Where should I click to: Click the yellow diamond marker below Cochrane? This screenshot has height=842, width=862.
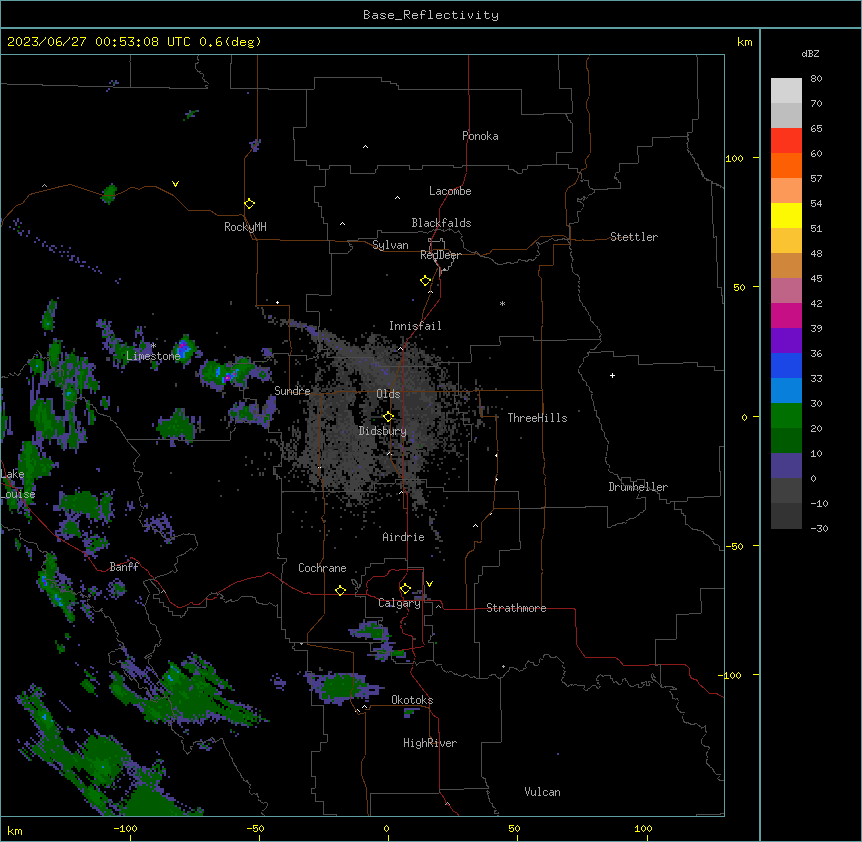click(x=340, y=590)
